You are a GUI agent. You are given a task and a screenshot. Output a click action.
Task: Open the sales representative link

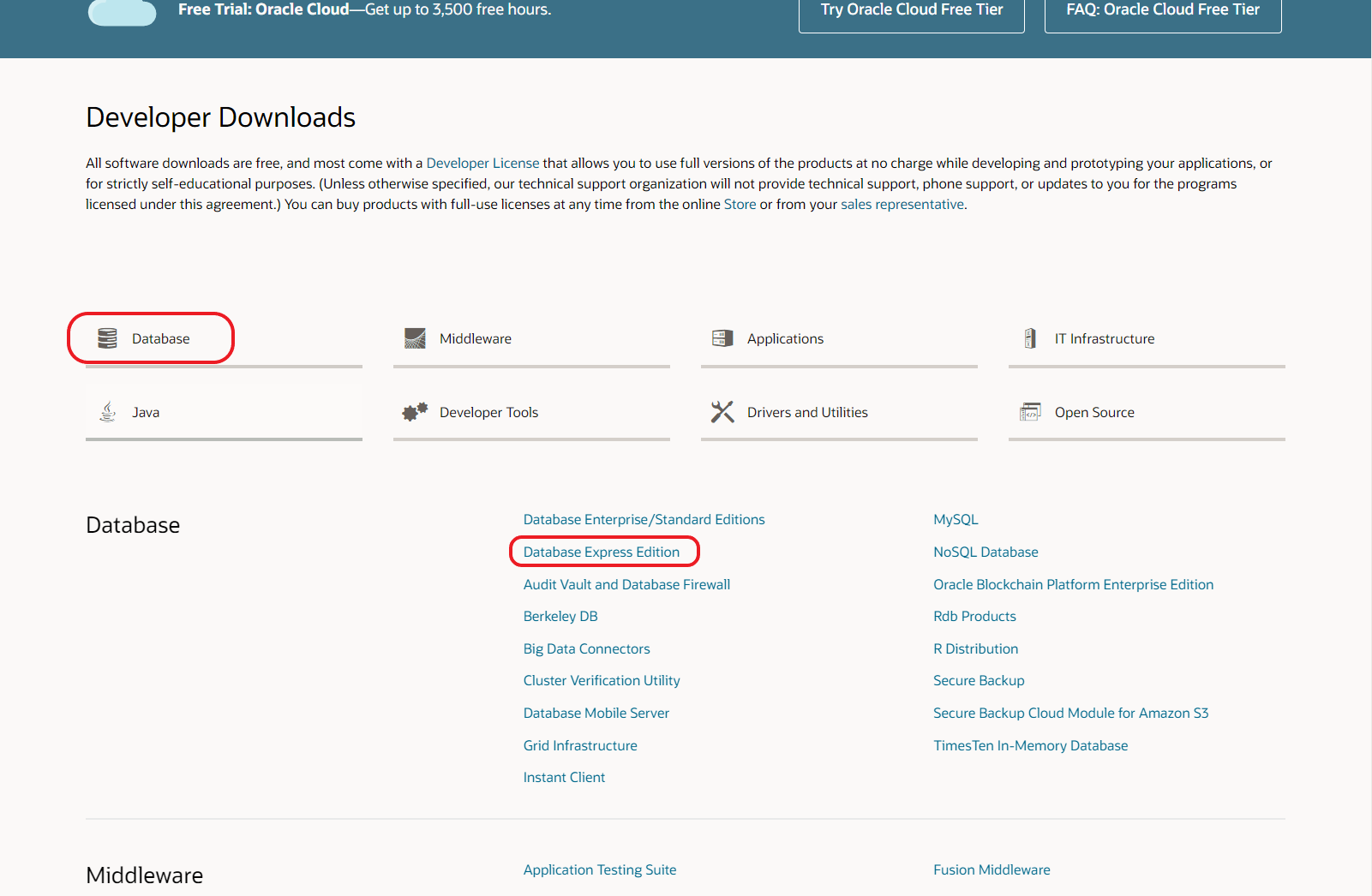tap(902, 204)
